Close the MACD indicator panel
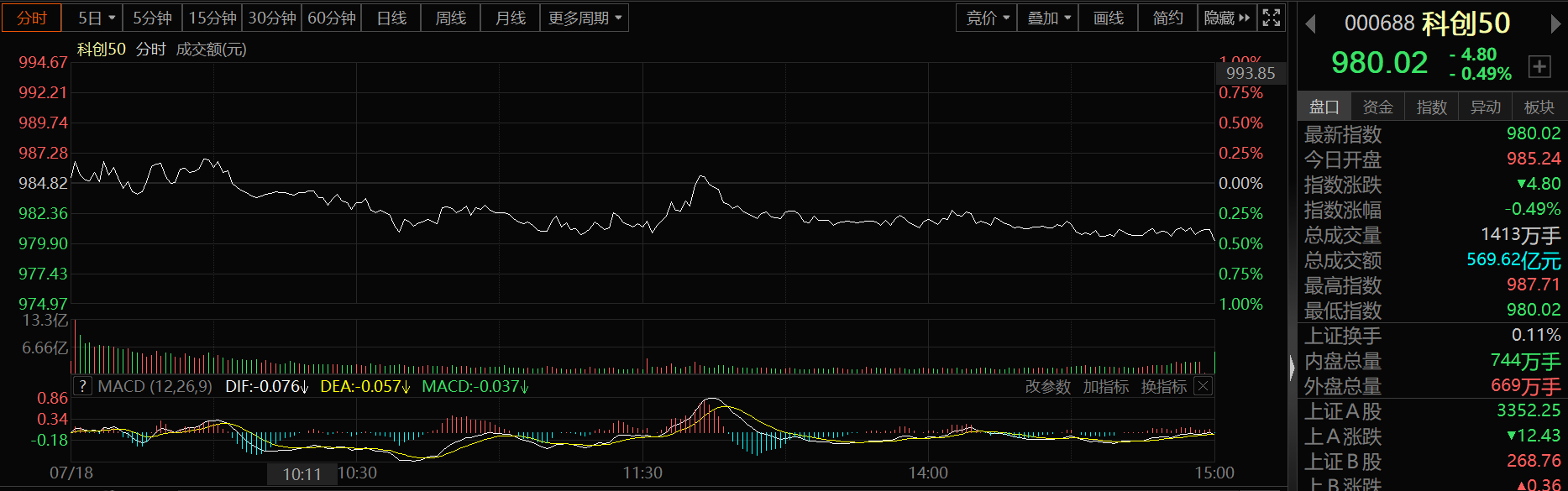This screenshot has height=491, width=1568. pyautogui.click(x=1203, y=386)
